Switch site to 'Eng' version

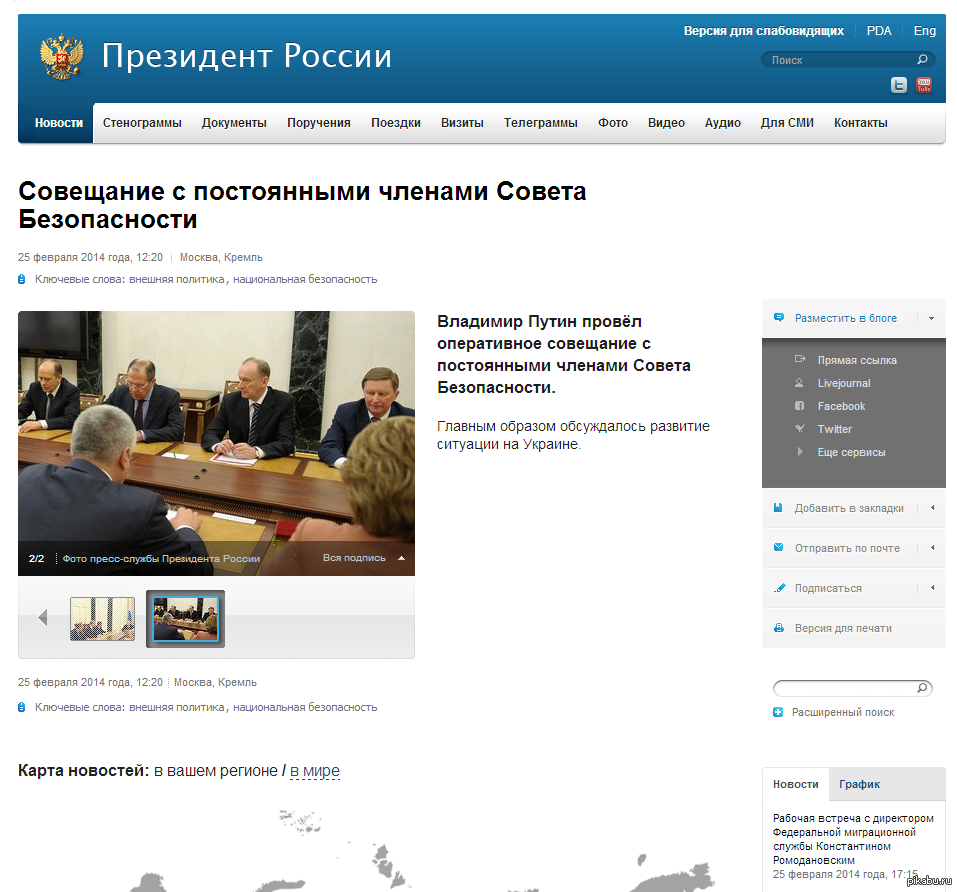pos(924,31)
